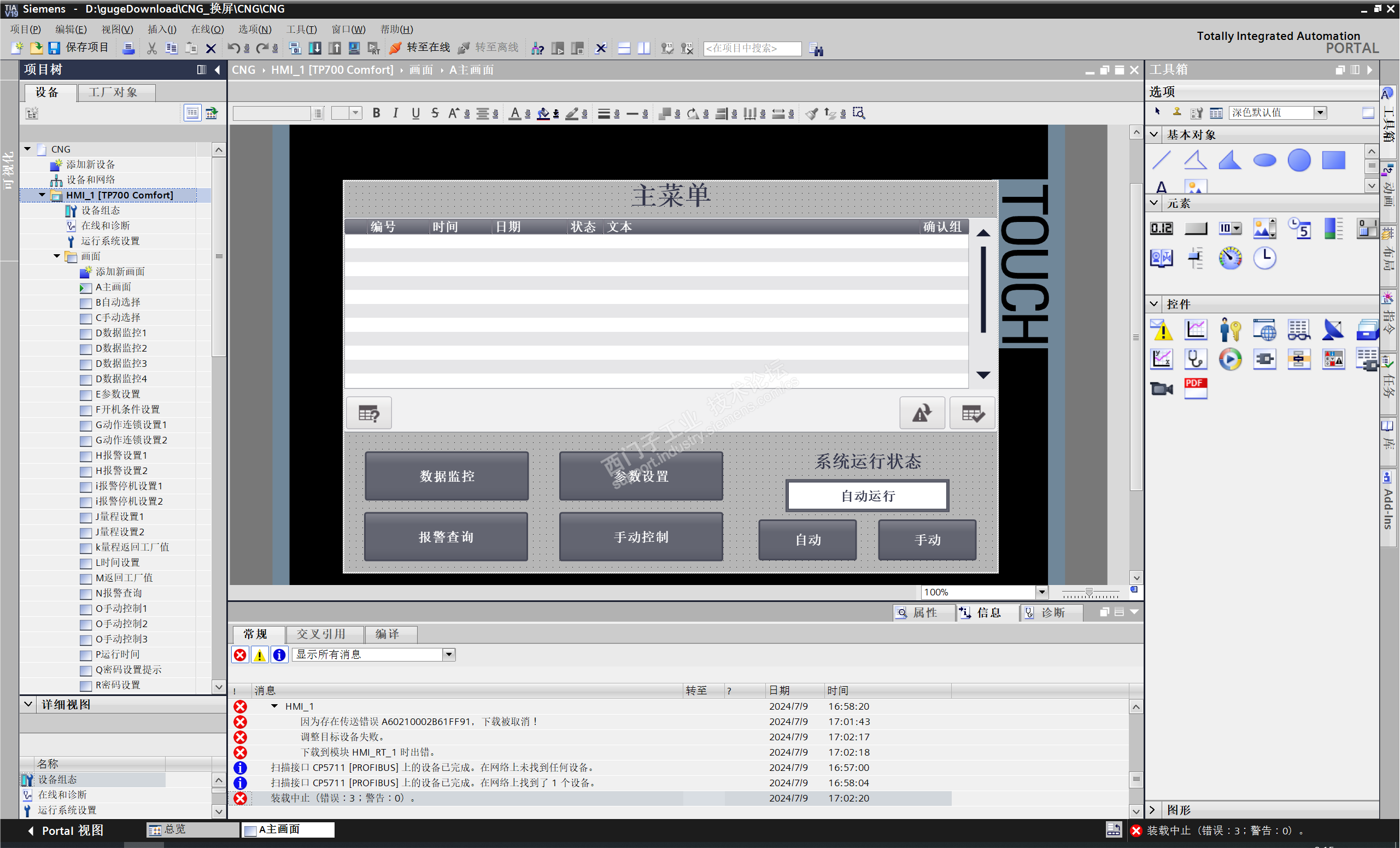Viewport: 1400px width, 848px height.
Task: Open the message display filter dropdown
Action: pos(449,655)
